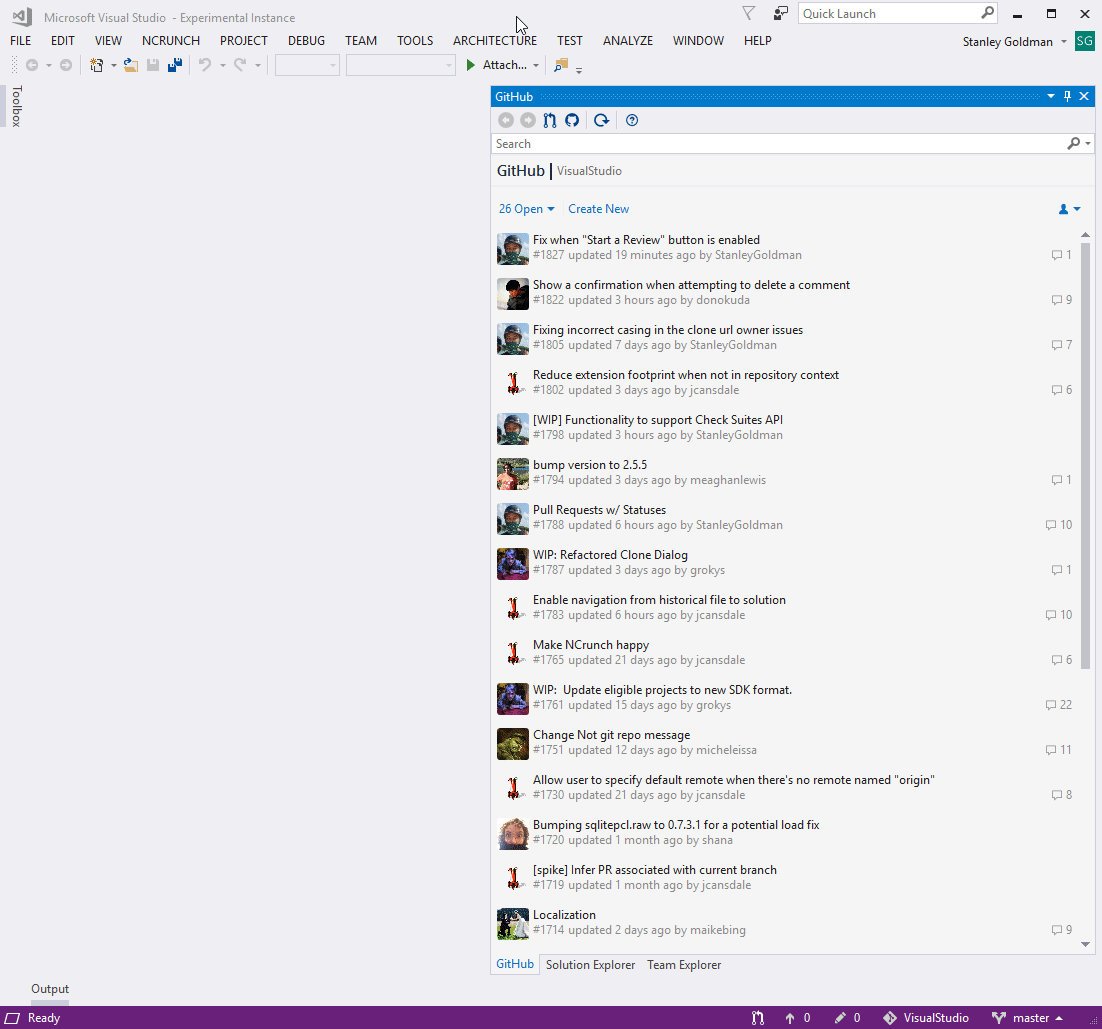Click the Create New link
This screenshot has height=1029, width=1102.
pos(598,209)
